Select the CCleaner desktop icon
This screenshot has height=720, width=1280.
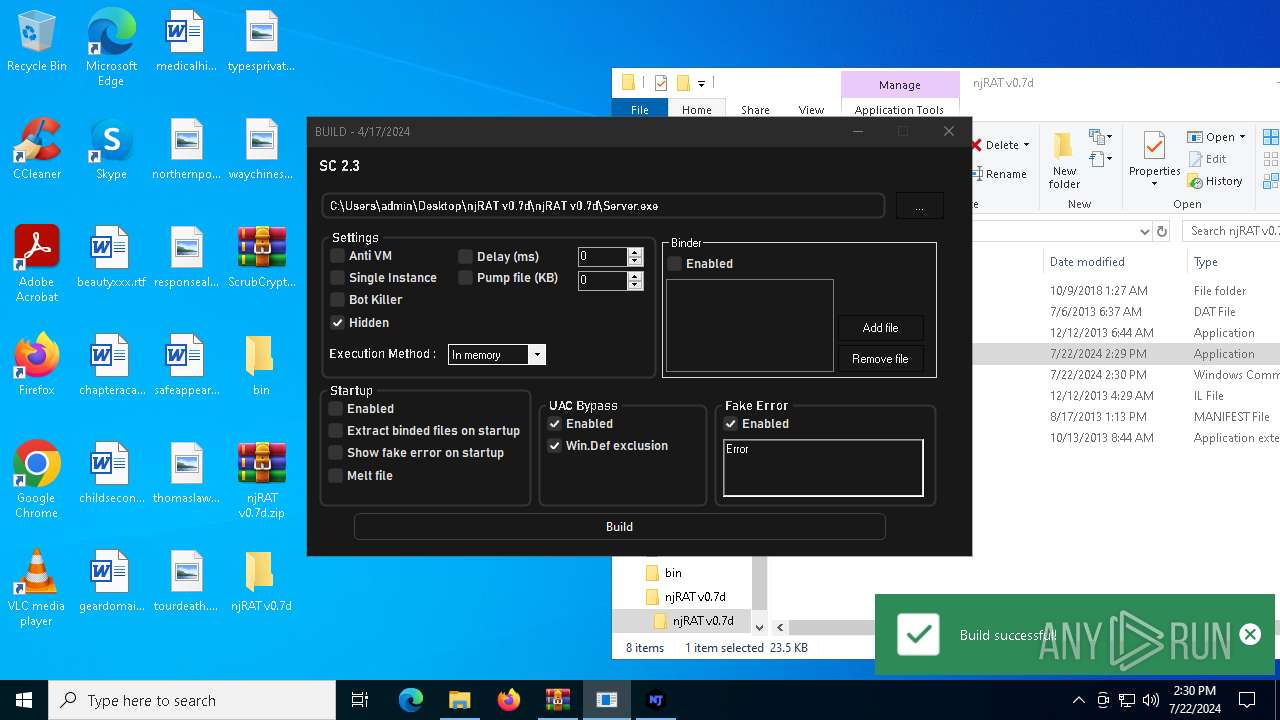pos(37,150)
